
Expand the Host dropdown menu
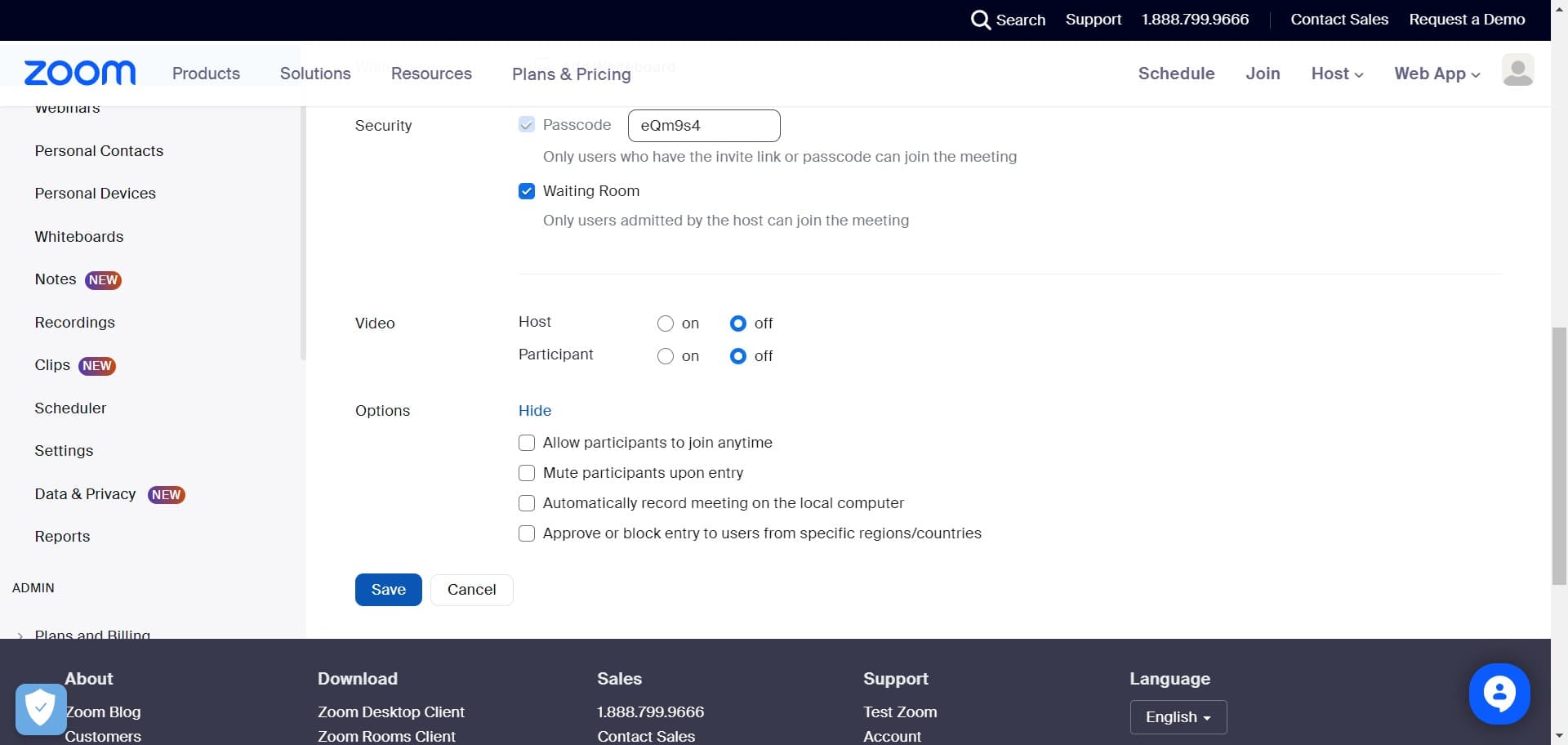point(1337,74)
